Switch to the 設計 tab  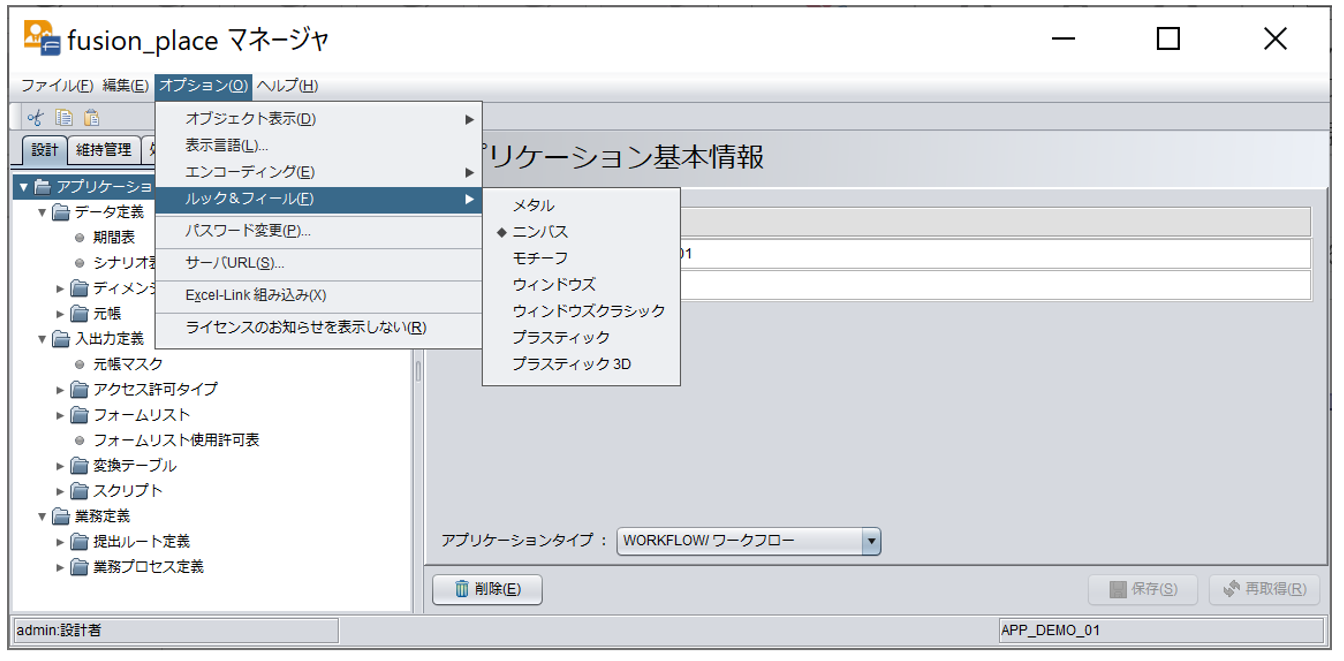45,150
